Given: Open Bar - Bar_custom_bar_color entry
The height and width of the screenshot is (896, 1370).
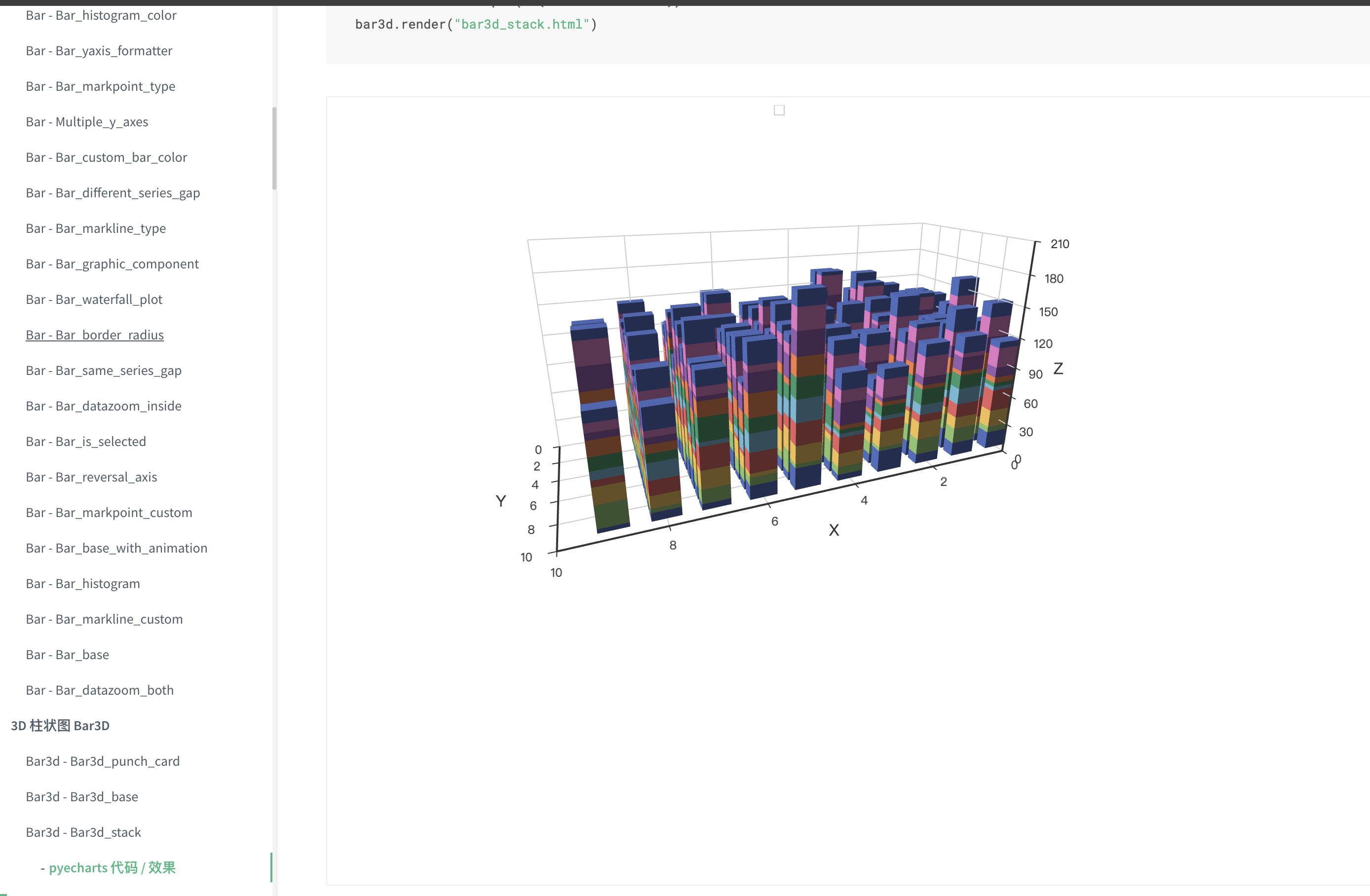Looking at the screenshot, I should 107,157.
